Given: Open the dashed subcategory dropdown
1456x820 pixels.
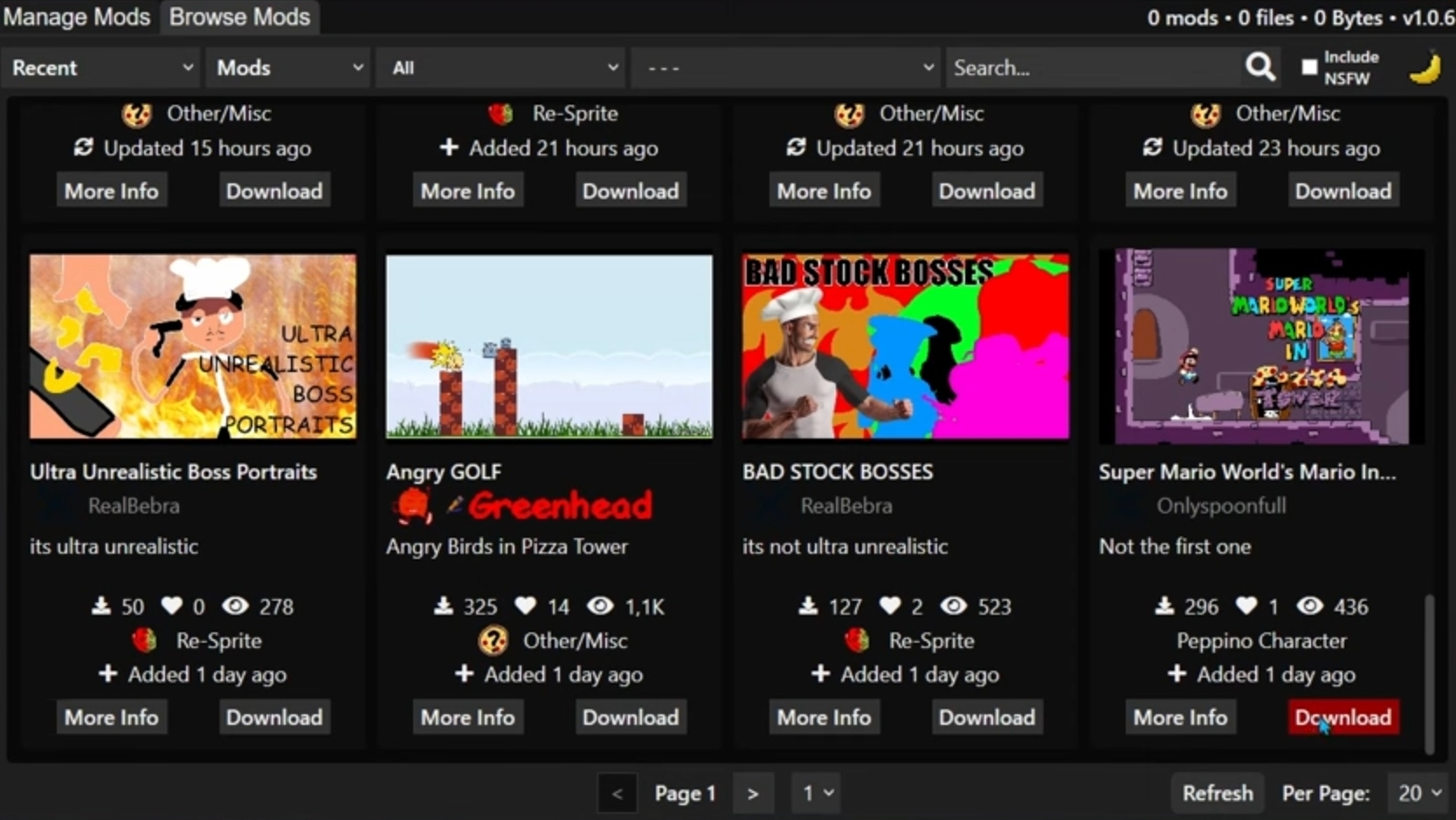Looking at the screenshot, I should pos(785,67).
